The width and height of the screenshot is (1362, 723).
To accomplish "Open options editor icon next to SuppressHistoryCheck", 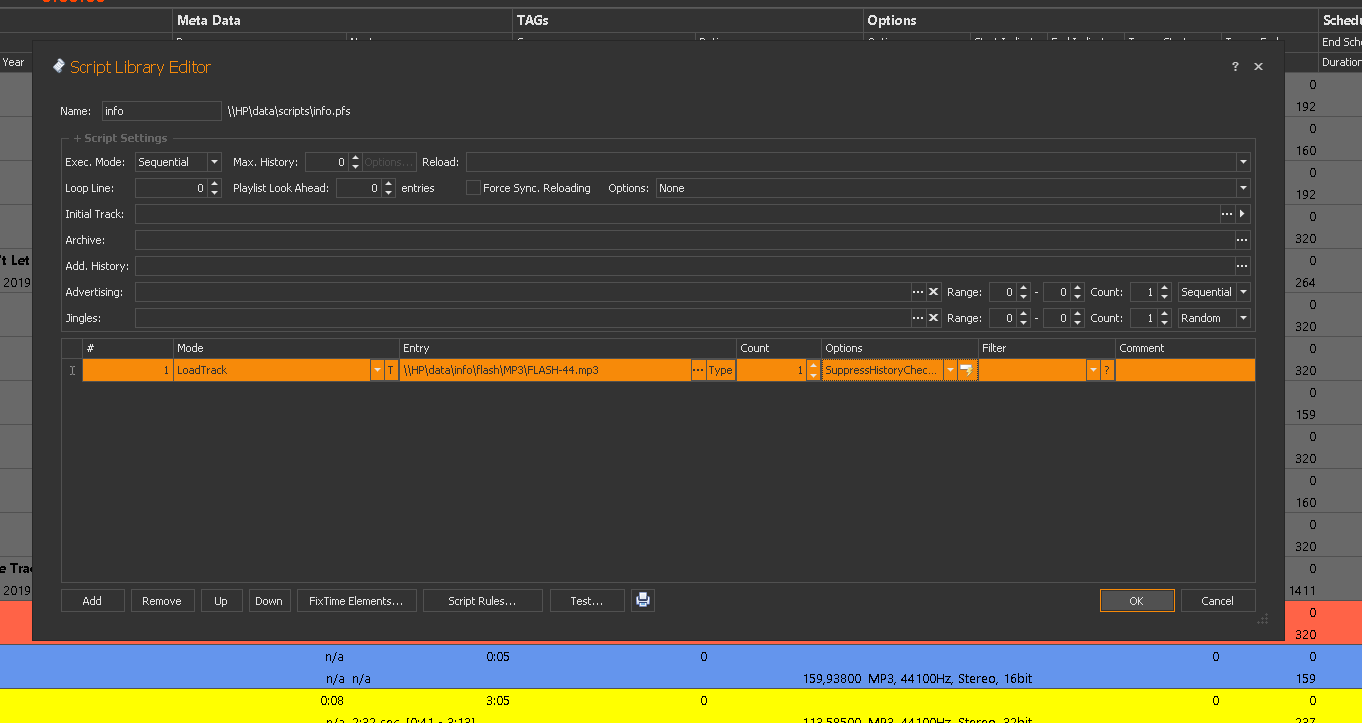I will (x=966, y=370).
